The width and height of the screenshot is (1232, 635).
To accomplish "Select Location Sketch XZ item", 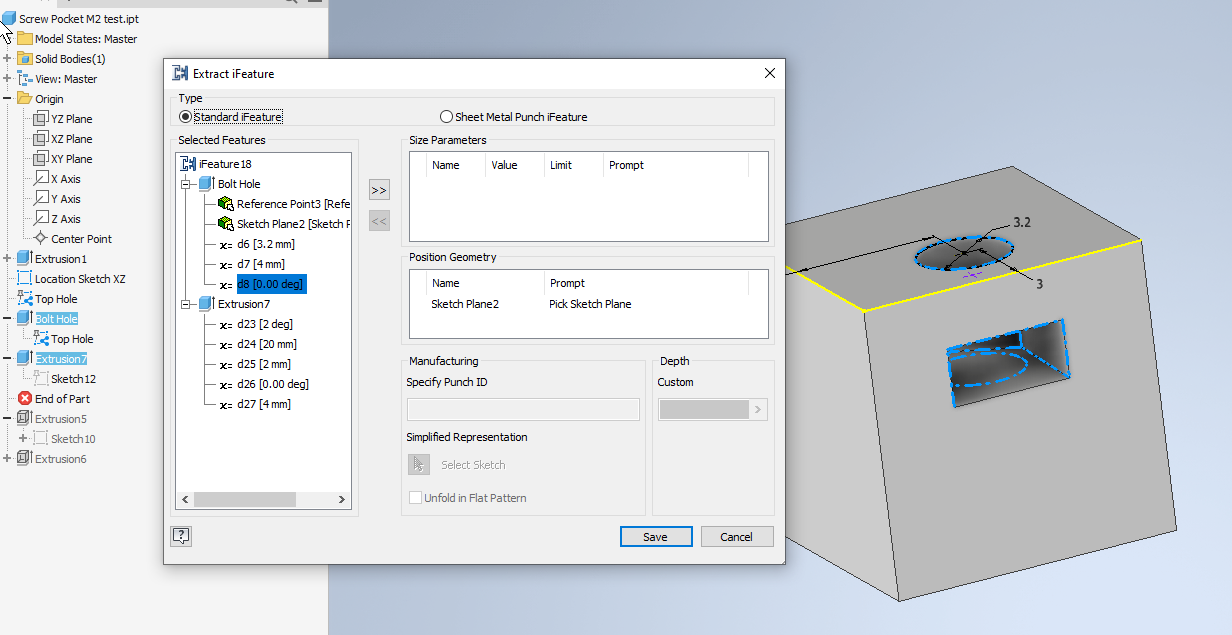I will 80,279.
